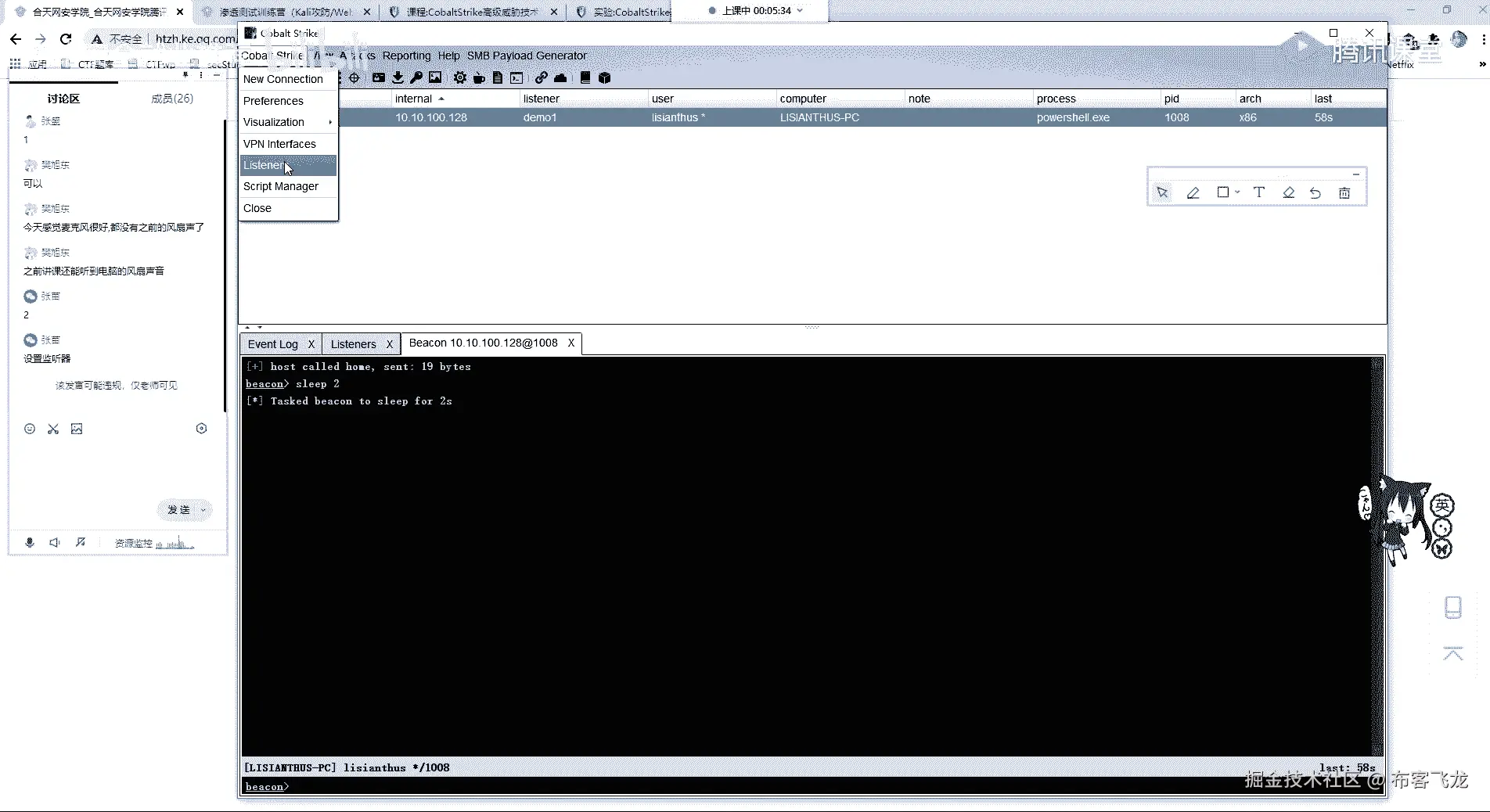
Task: Close the Event Log tab
Action: pos(311,344)
